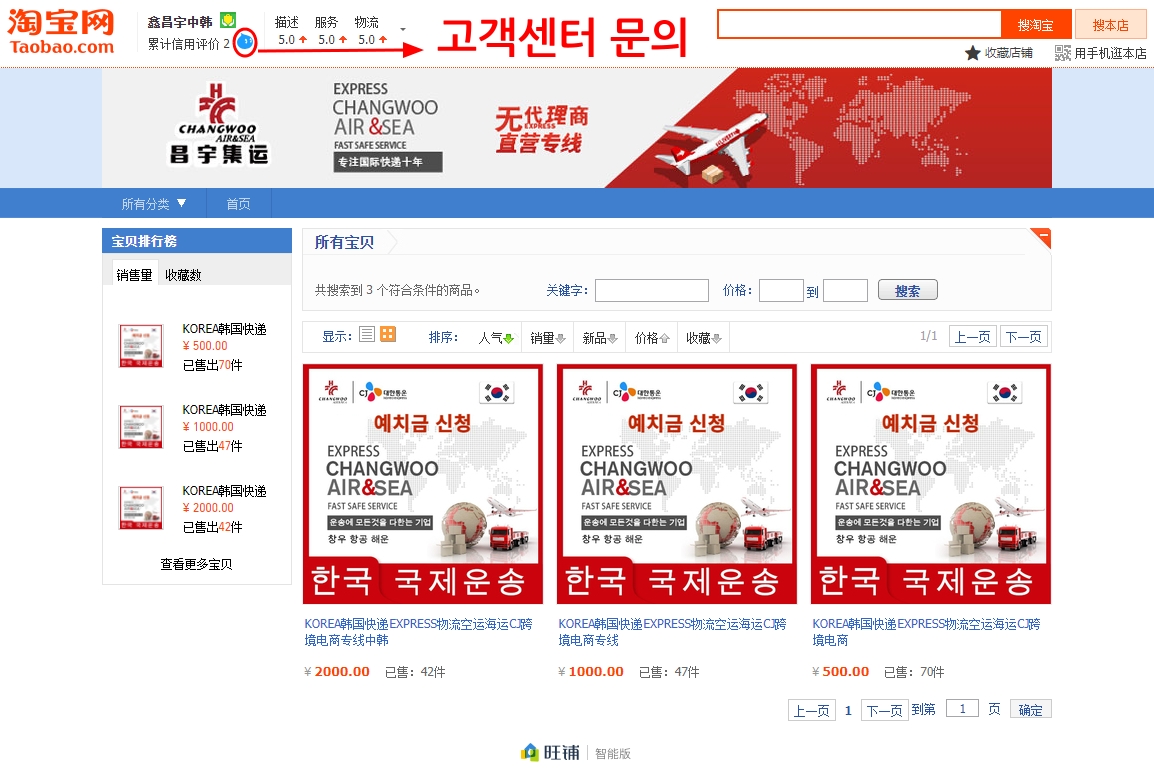The image size is (1154, 775).
Task: Open ranking item title priced ¥ 1000.00
Action: coord(224,410)
